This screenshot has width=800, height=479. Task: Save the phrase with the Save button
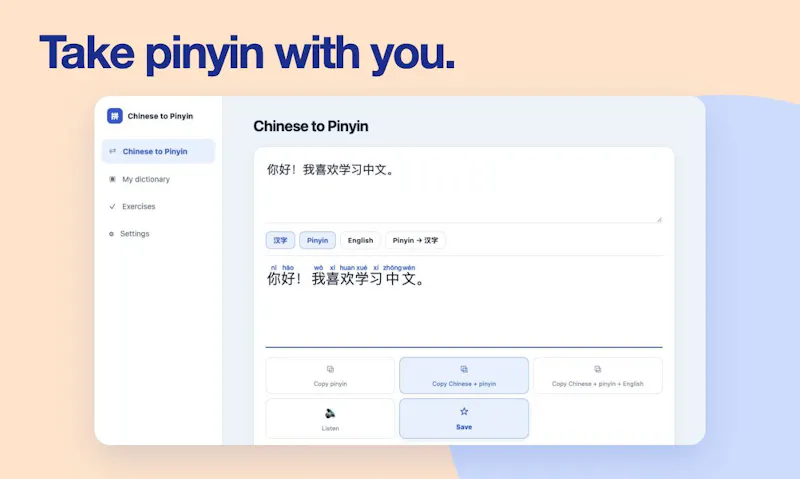[x=464, y=419]
